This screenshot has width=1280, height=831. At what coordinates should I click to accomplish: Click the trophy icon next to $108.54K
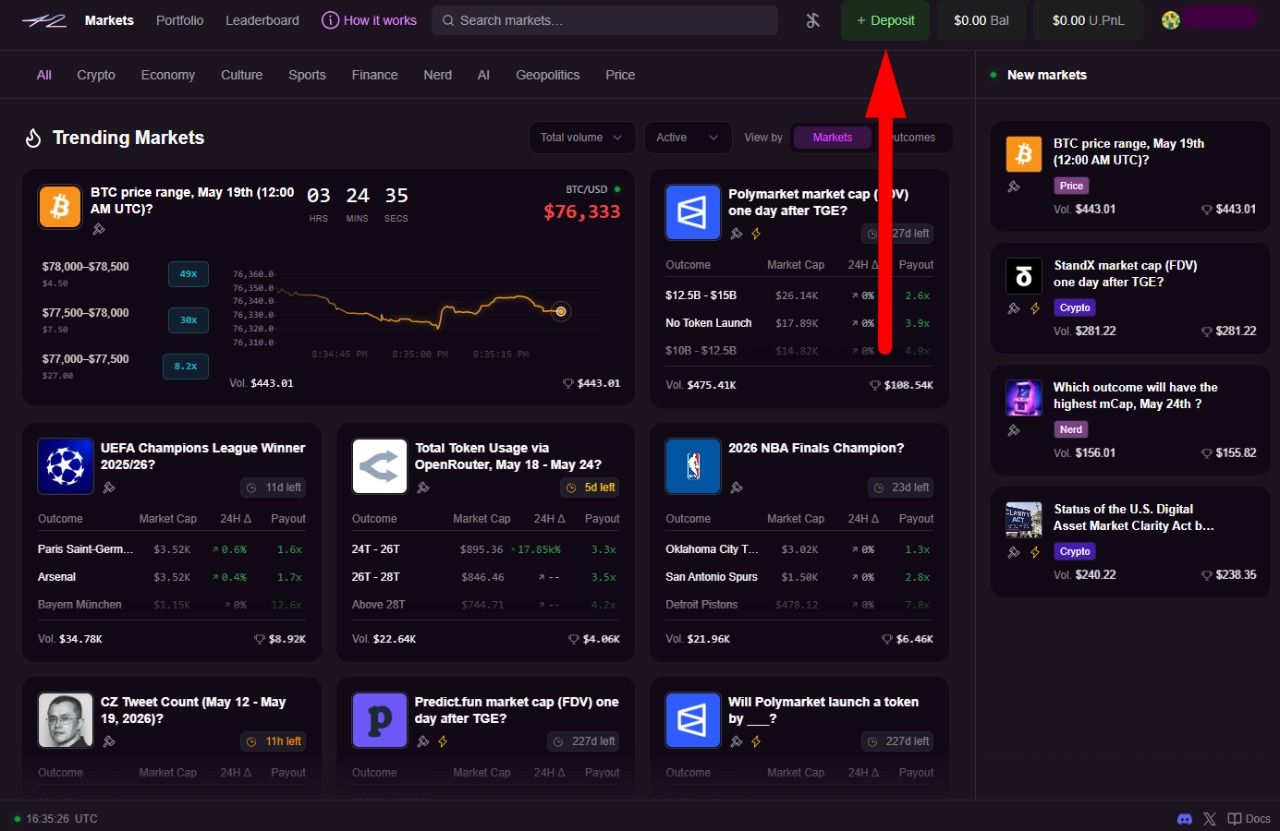(x=875, y=385)
